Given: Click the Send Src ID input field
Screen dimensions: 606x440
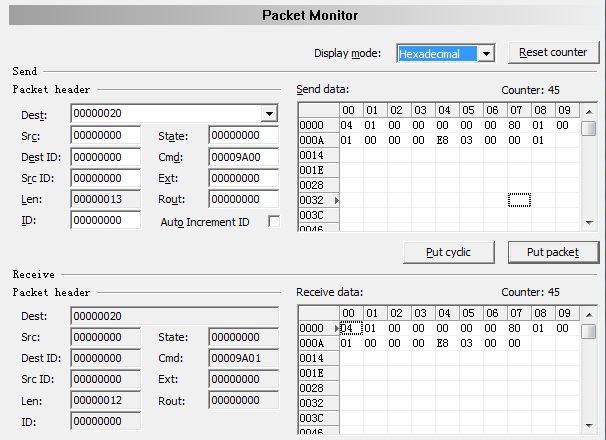Looking at the screenshot, I should [106, 178].
